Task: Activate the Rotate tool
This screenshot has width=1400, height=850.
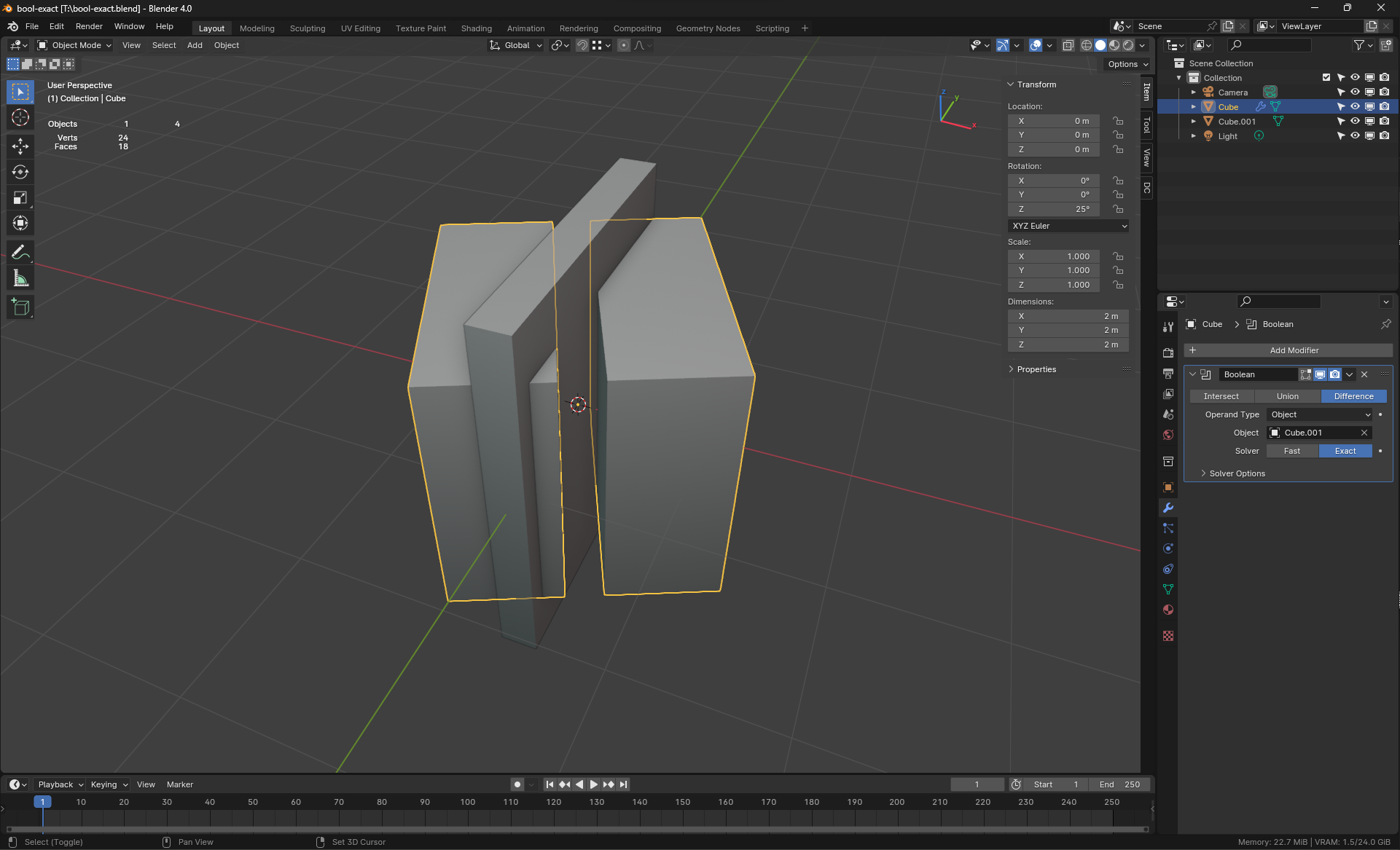Action: (20, 172)
